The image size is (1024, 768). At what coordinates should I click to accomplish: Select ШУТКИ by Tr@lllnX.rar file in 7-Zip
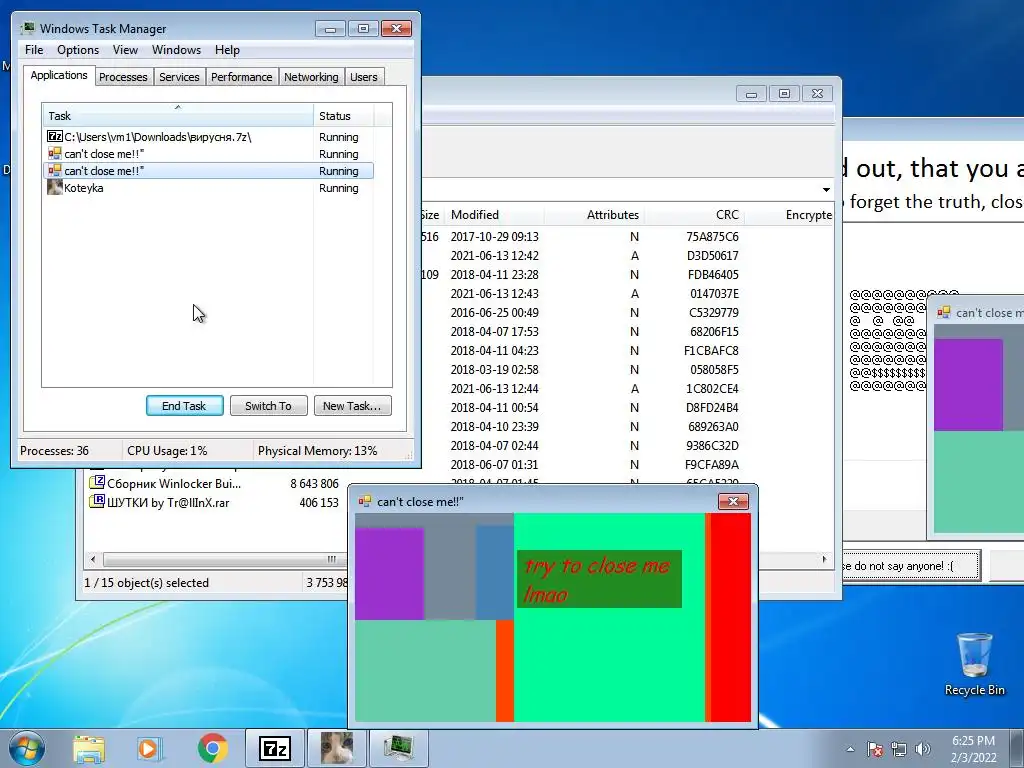[x=168, y=503]
